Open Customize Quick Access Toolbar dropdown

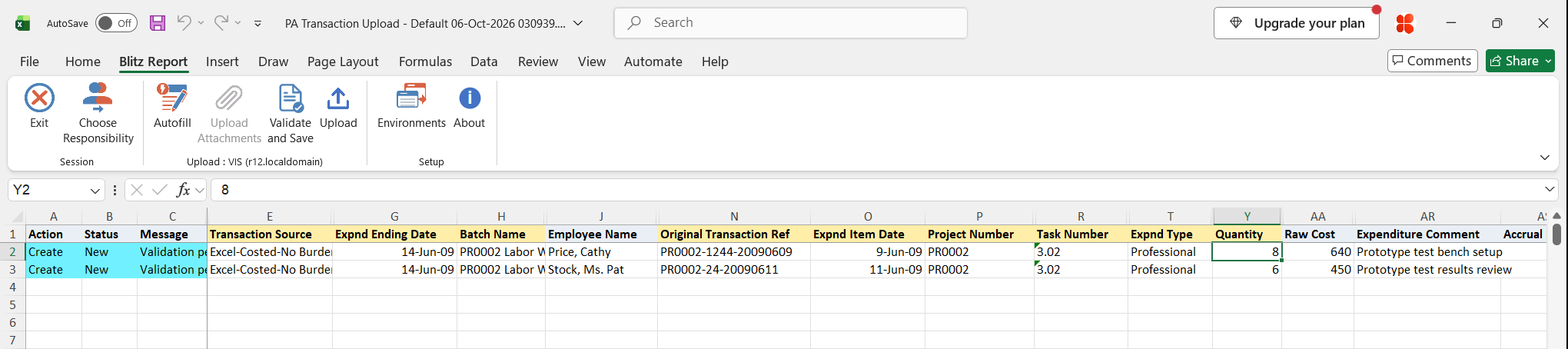257,23
